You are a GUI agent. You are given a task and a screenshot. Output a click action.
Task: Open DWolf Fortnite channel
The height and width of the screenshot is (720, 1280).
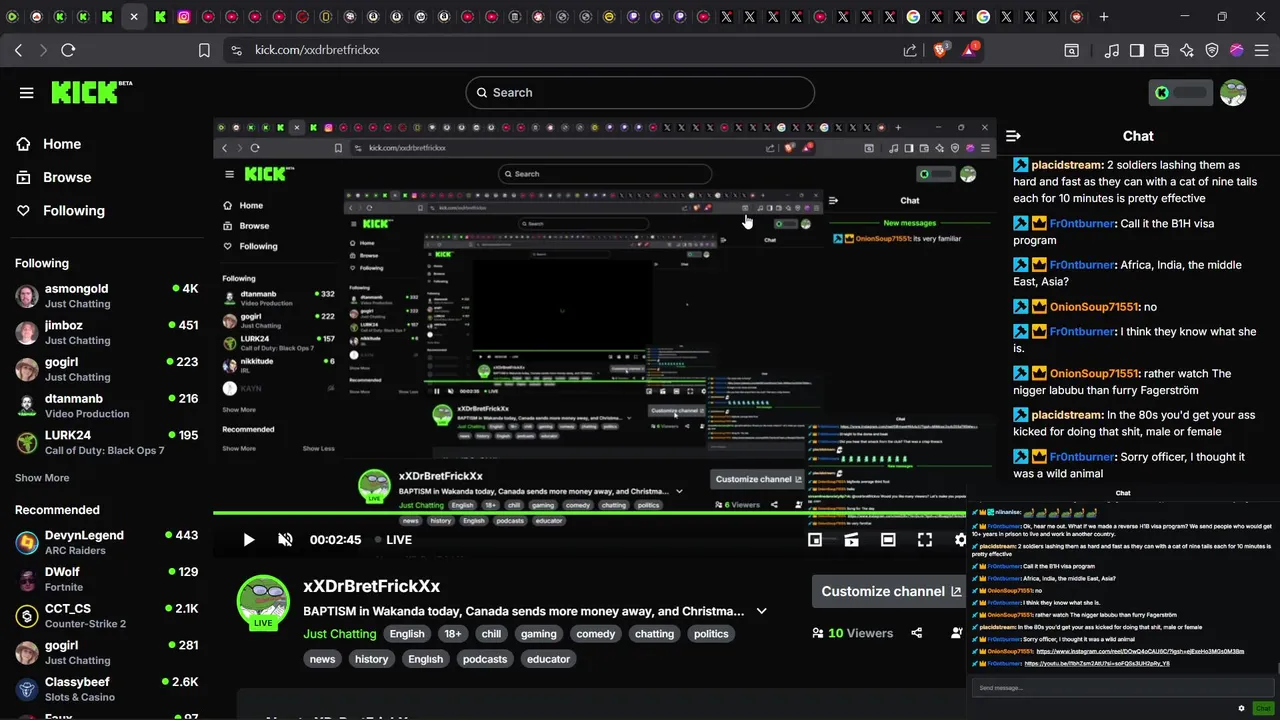pyautogui.click(x=106, y=579)
